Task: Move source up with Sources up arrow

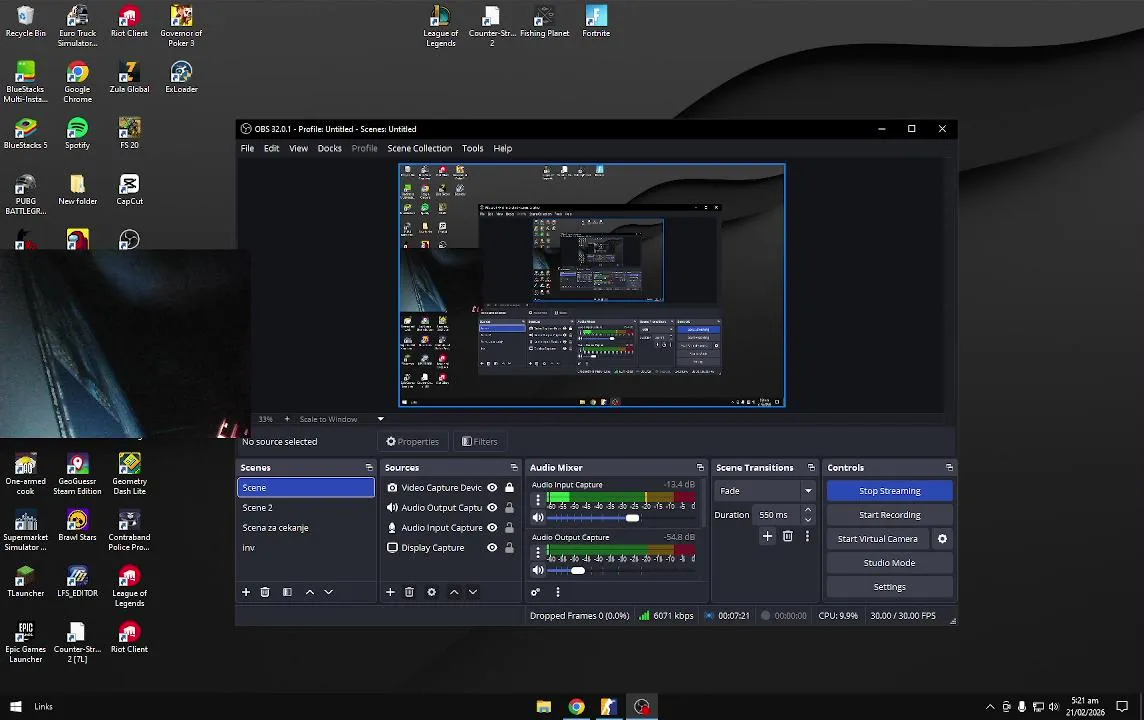Action: coord(454,592)
